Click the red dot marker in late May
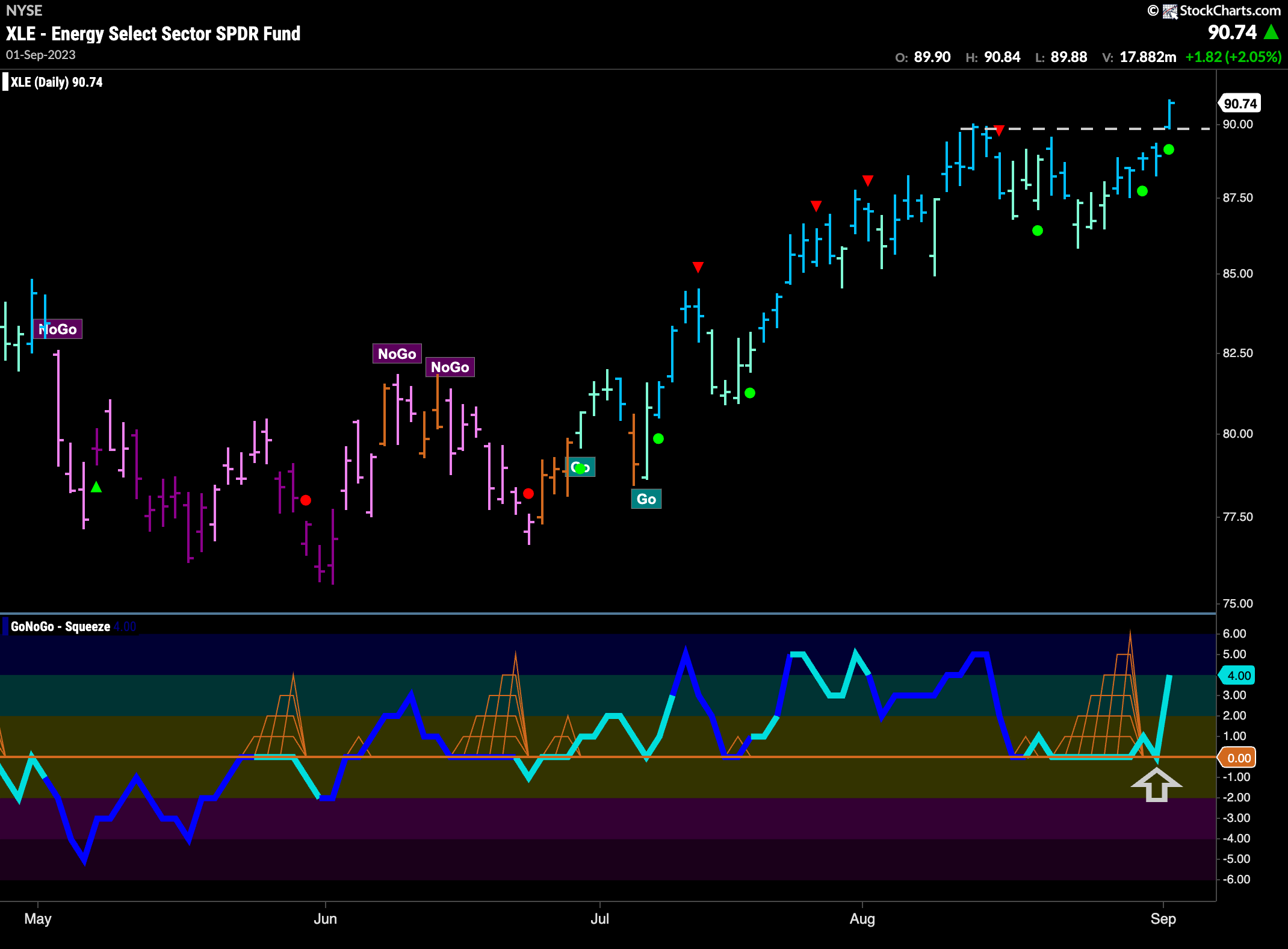1288x949 pixels. 306,500
